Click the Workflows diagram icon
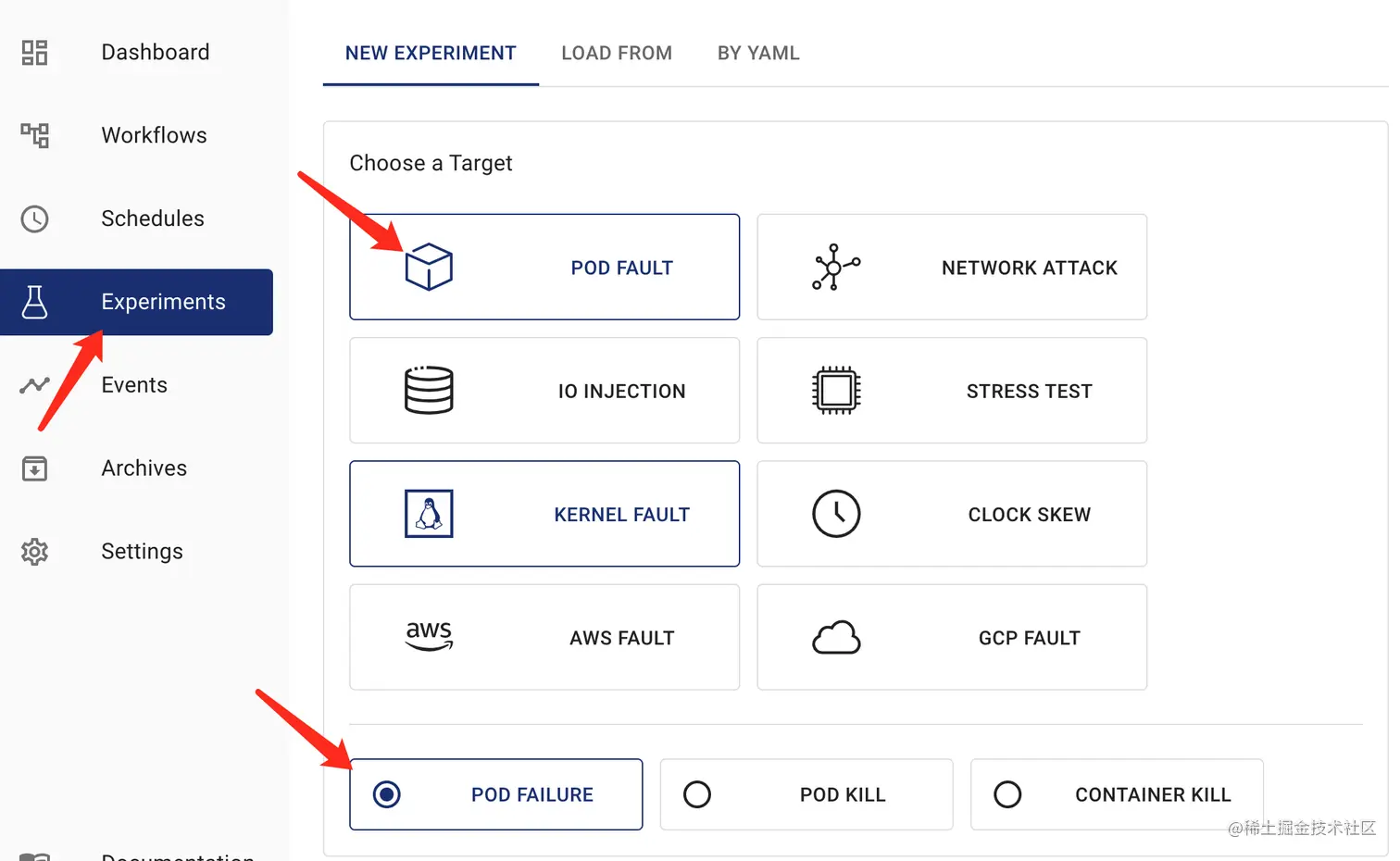 click(x=34, y=135)
